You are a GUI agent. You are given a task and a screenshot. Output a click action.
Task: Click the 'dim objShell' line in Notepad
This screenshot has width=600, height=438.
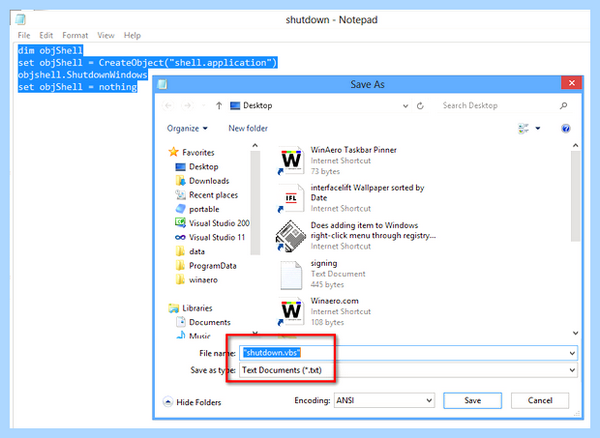point(50,50)
